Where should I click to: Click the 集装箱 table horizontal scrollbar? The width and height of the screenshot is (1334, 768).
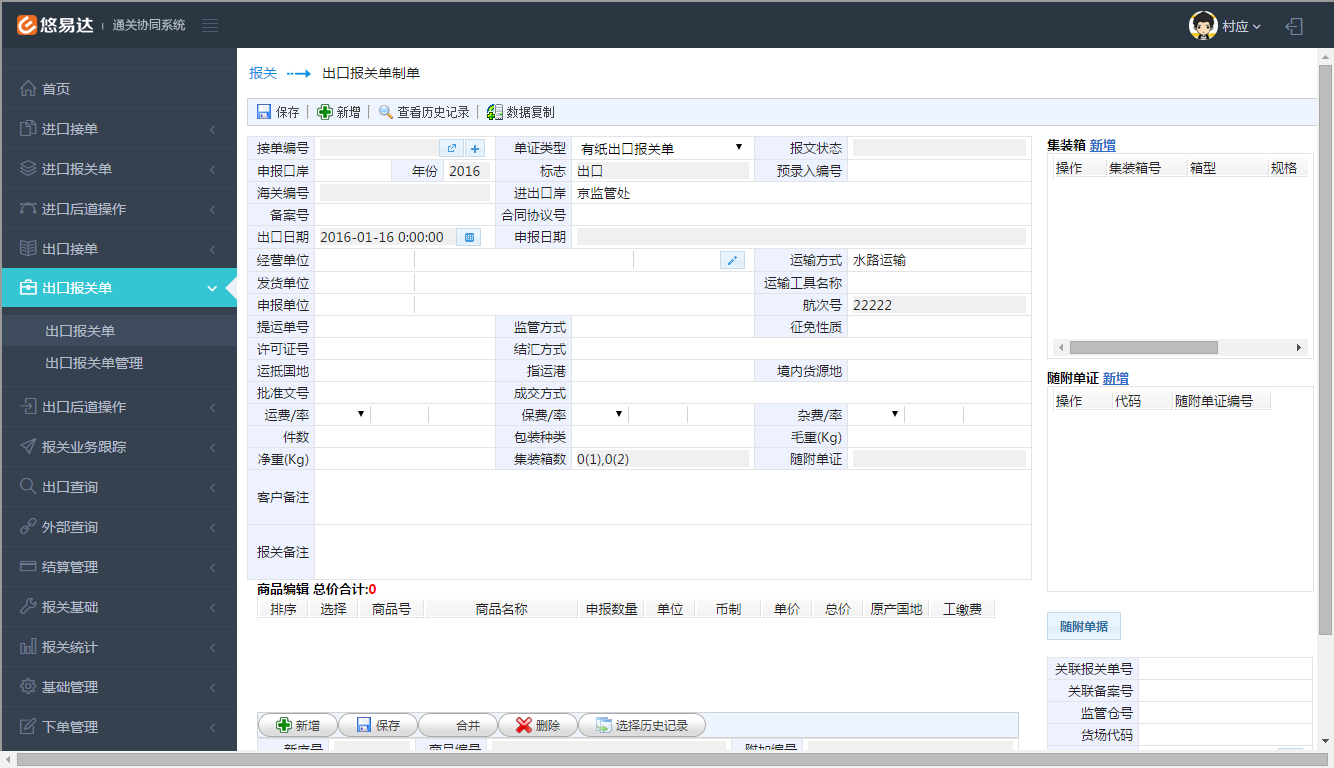click(1143, 348)
